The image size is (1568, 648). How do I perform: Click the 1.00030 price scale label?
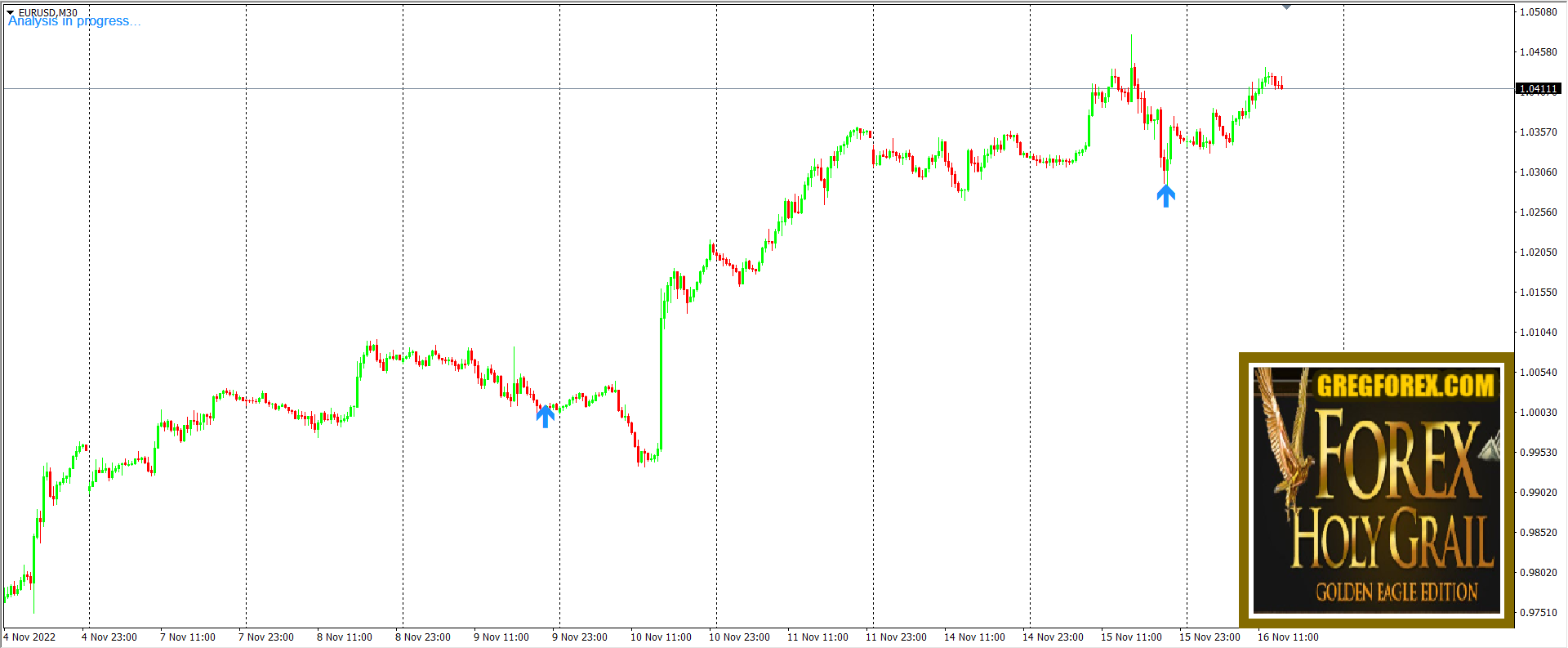(1538, 412)
